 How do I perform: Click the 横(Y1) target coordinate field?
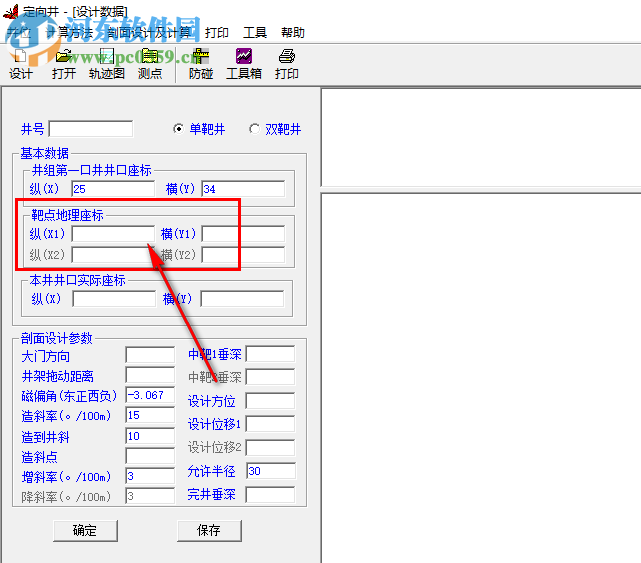coord(243,234)
